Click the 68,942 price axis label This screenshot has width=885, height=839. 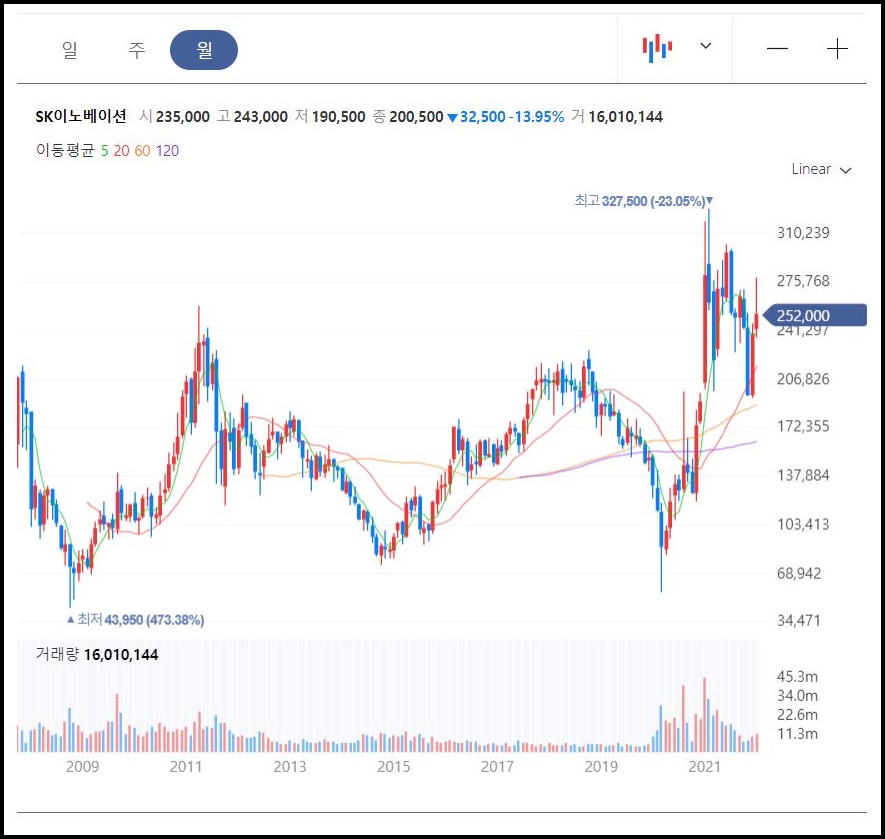[x=799, y=574]
